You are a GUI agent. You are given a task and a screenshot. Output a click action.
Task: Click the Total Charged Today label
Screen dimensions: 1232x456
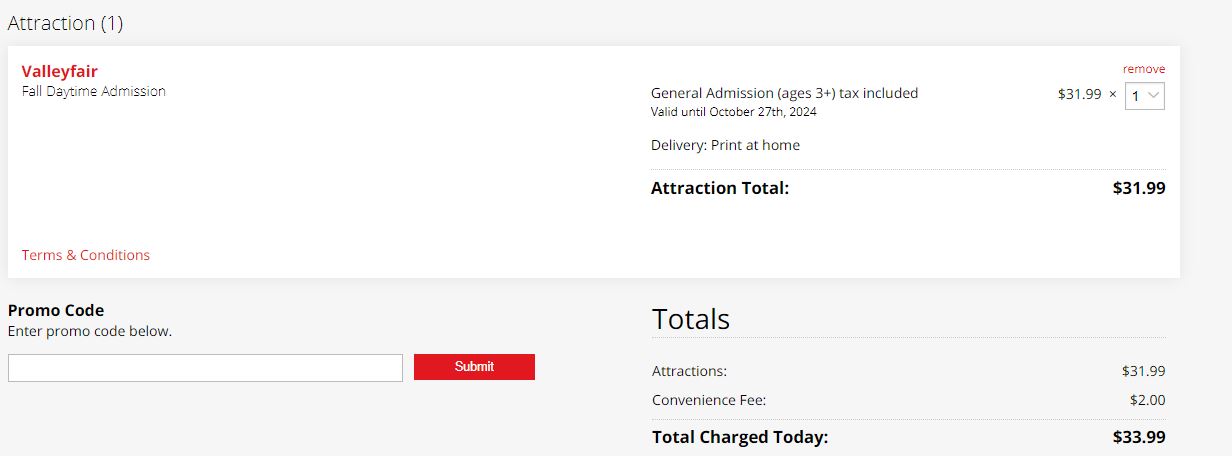pos(740,437)
